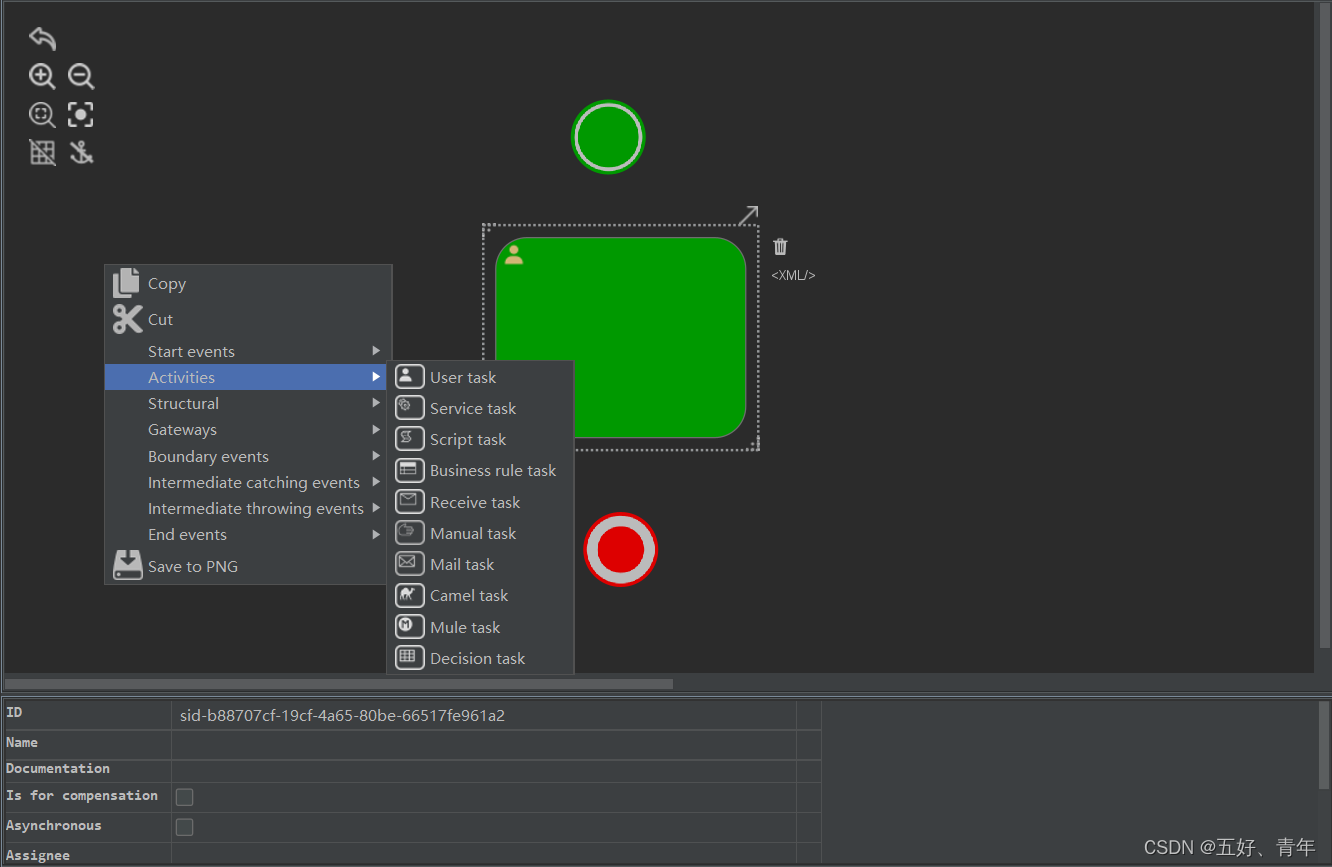Viewport: 1332px width, 867px height.
Task: Choose Cut from the context menu
Action: coord(248,319)
